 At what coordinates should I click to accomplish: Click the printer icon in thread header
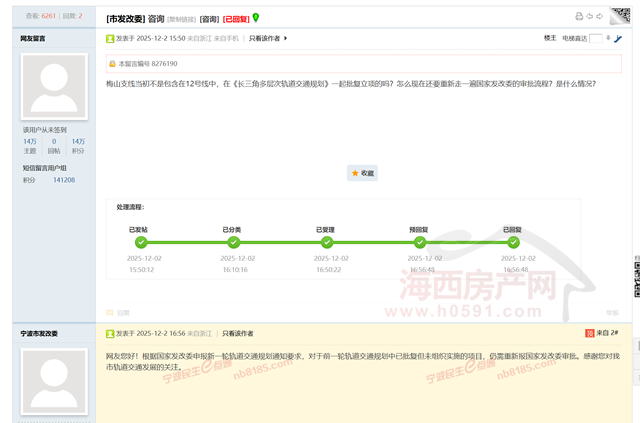579,17
